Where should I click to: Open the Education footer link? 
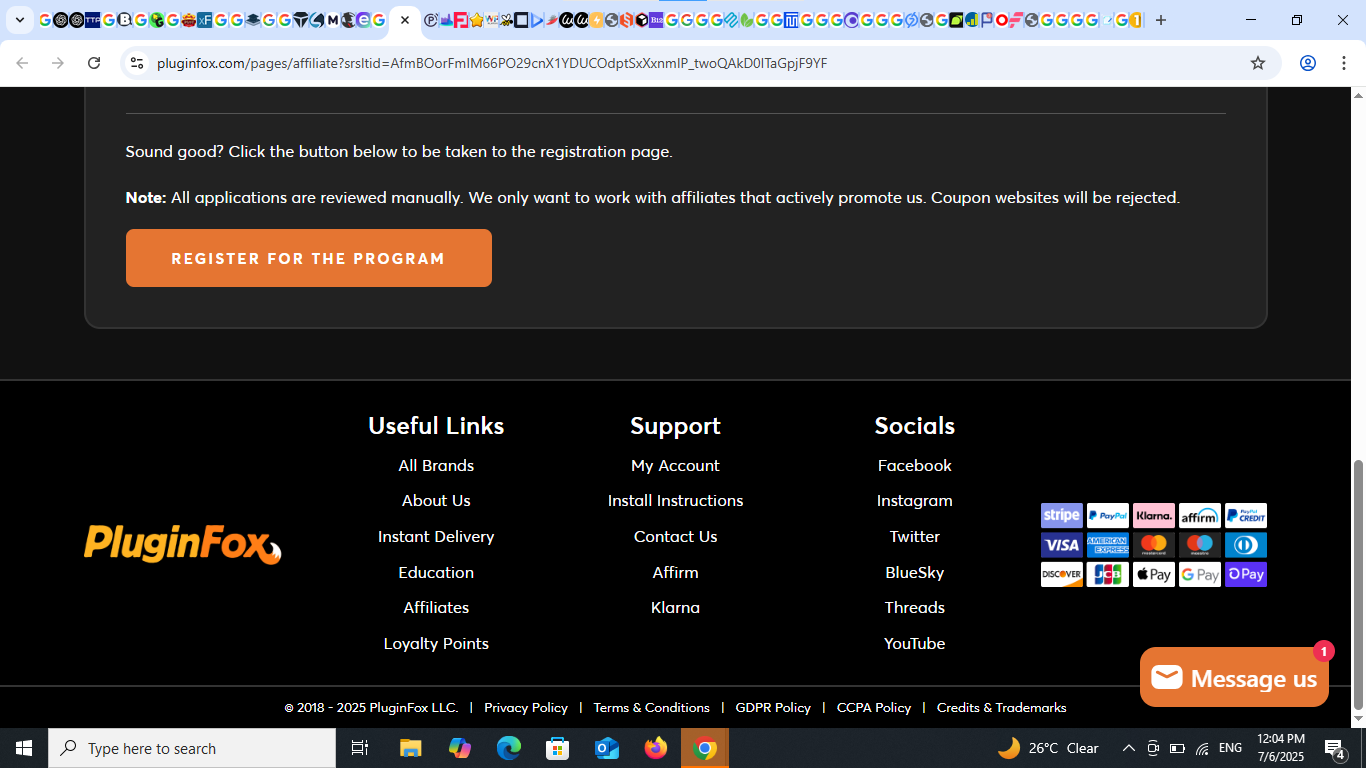coord(436,573)
